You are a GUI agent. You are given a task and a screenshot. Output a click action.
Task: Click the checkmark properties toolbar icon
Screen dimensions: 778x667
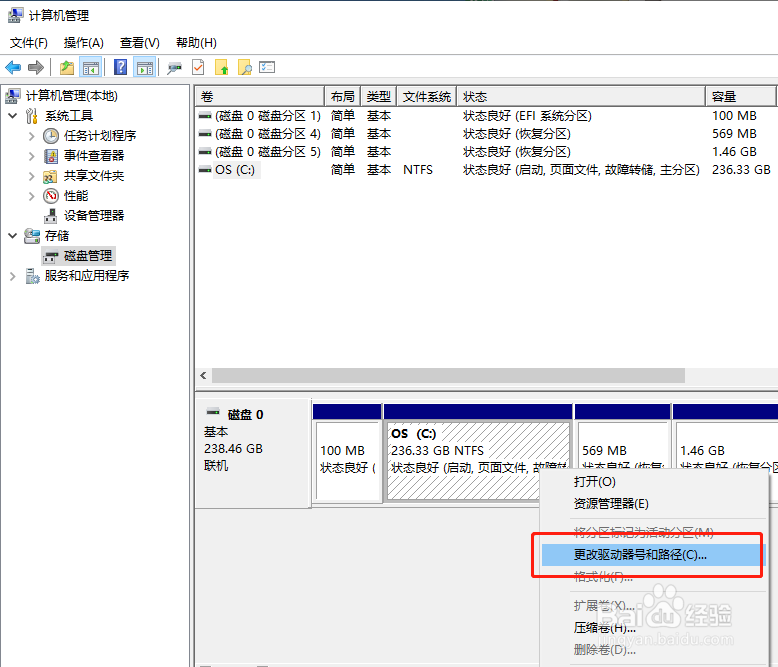click(x=198, y=67)
